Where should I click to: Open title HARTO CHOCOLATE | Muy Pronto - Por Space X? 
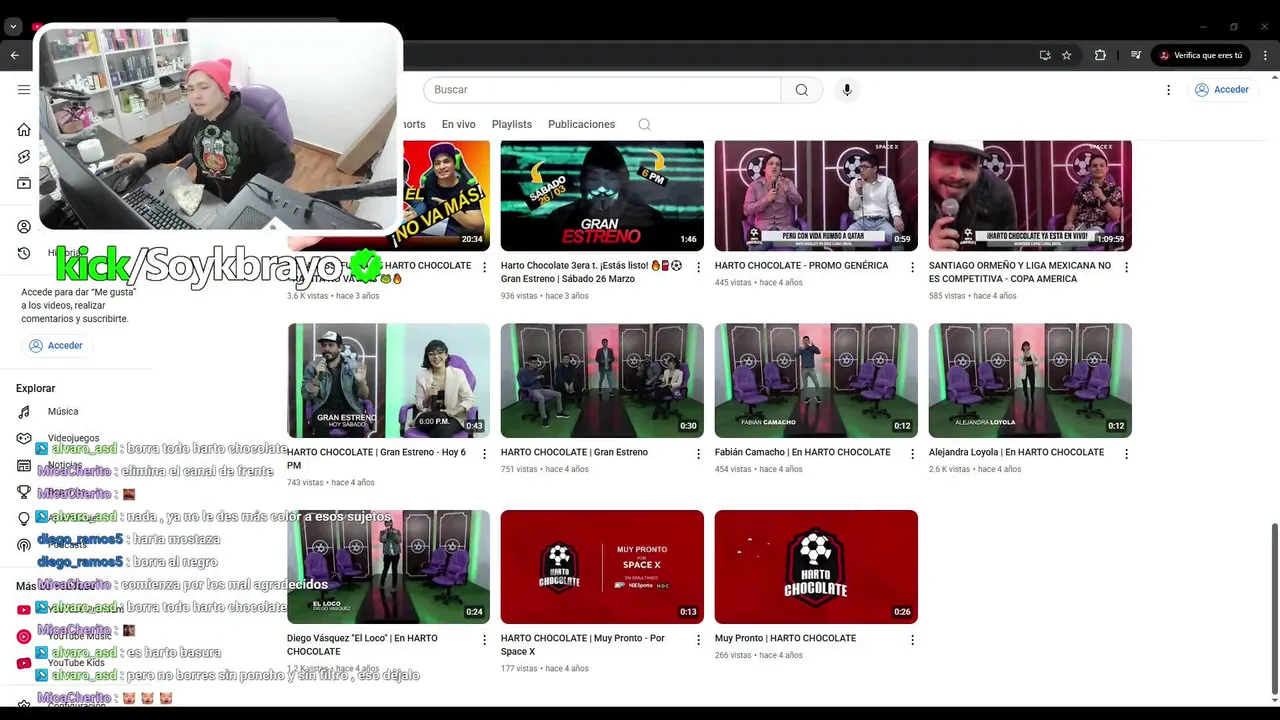[x=583, y=645]
